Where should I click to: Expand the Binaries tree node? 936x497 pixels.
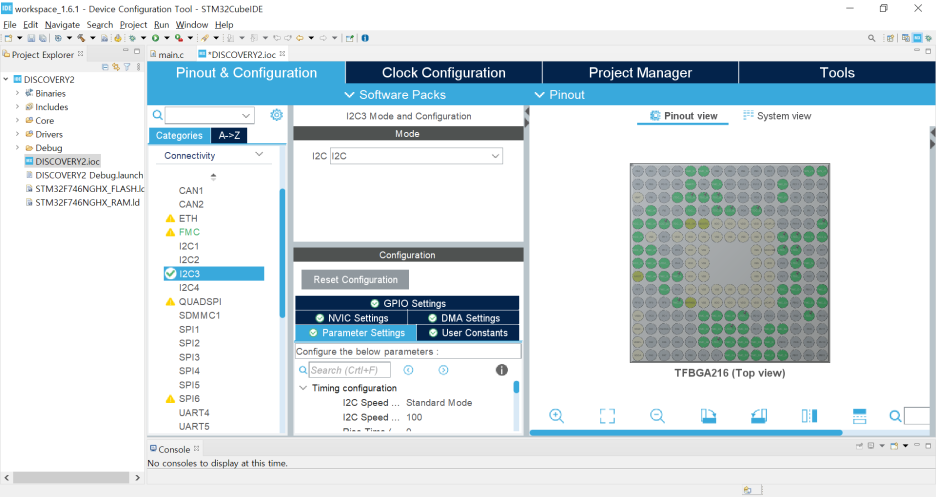[17, 93]
